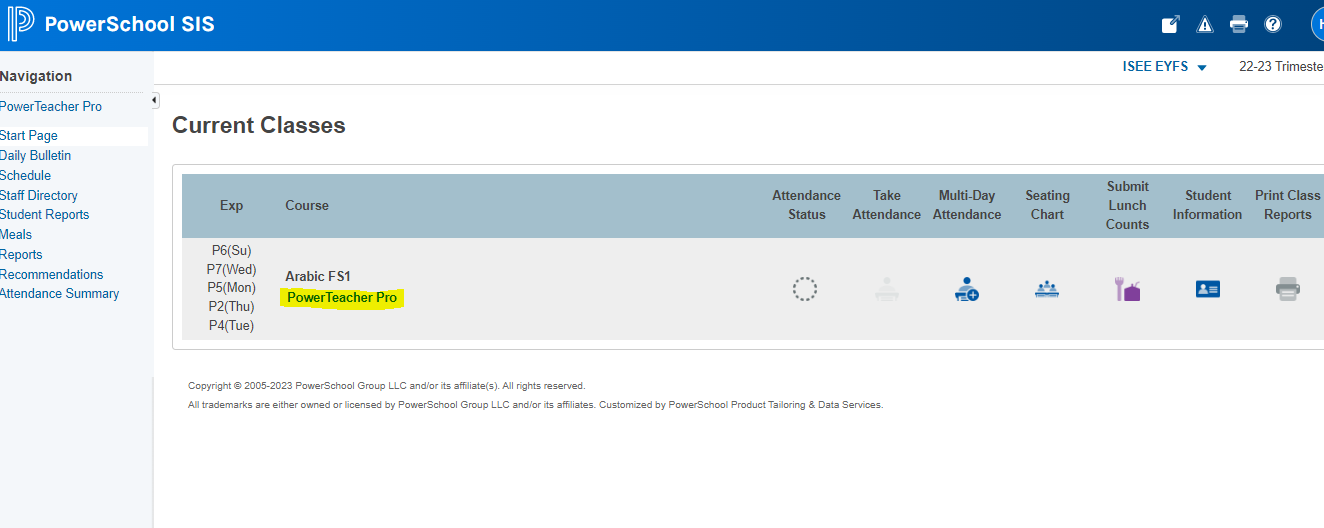Open Recommendations in navigation
1324x528 pixels.
[52, 275]
